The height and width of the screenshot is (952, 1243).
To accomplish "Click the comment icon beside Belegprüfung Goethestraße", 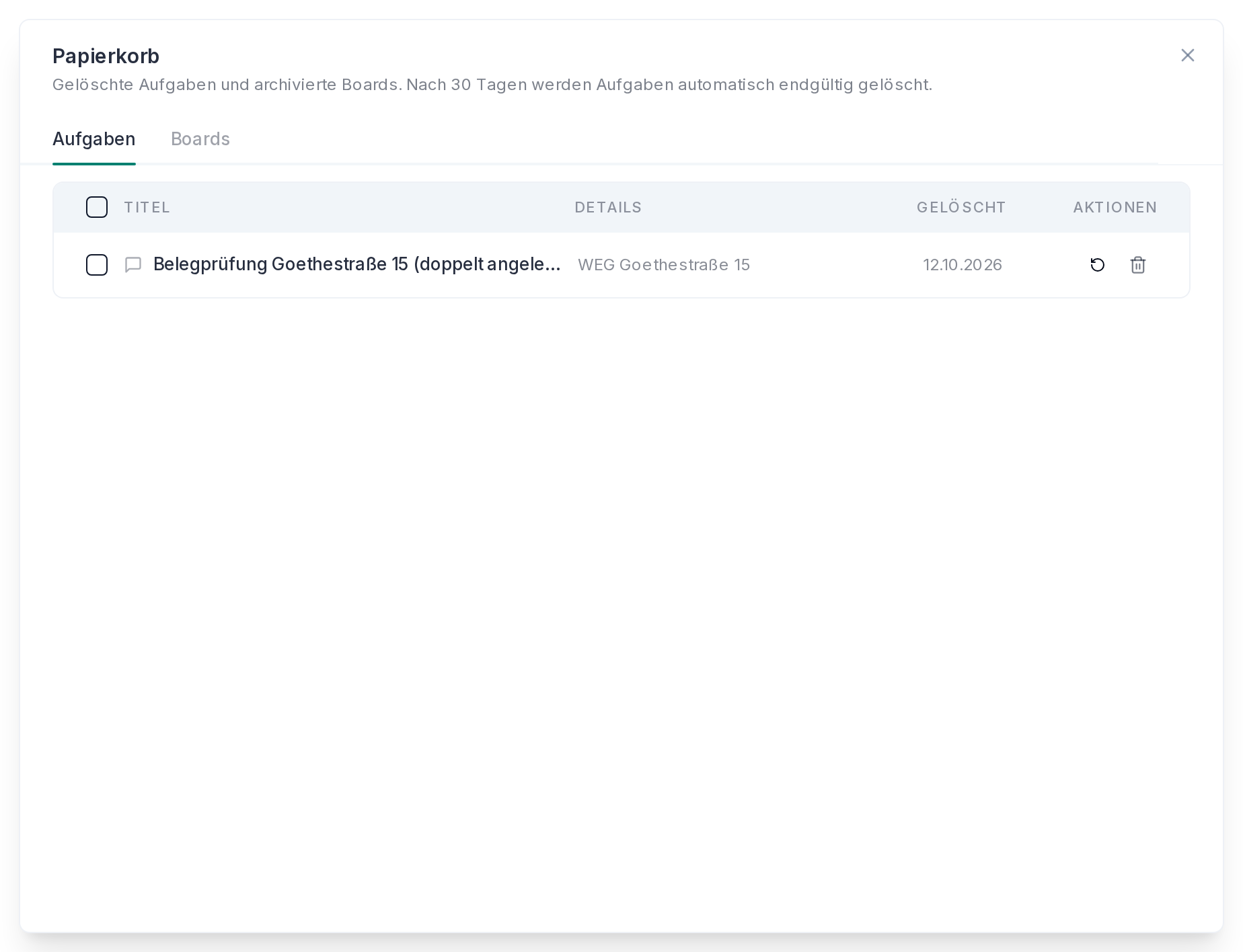I will click(x=133, y=265).
